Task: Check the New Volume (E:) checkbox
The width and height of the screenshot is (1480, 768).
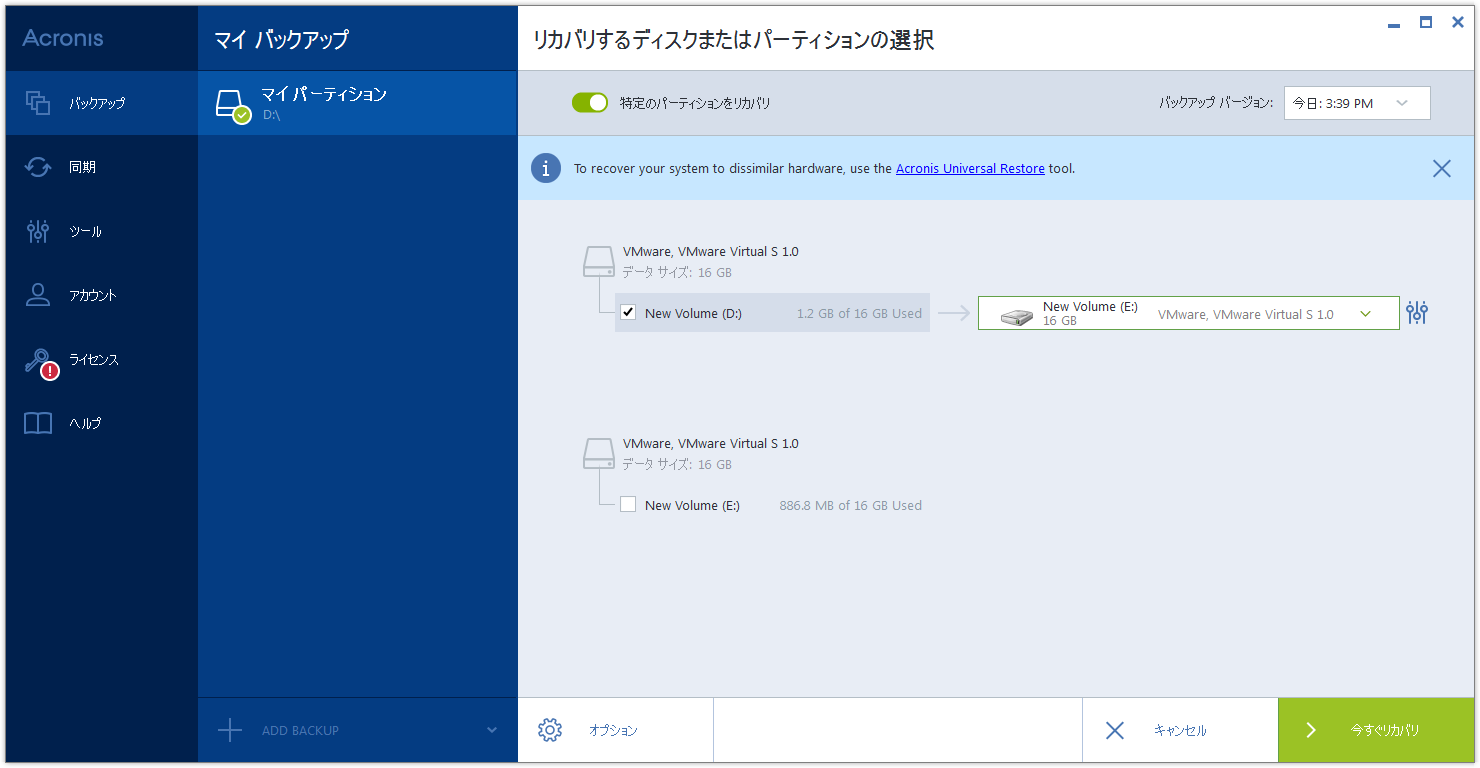Action: tap(628, 504)
